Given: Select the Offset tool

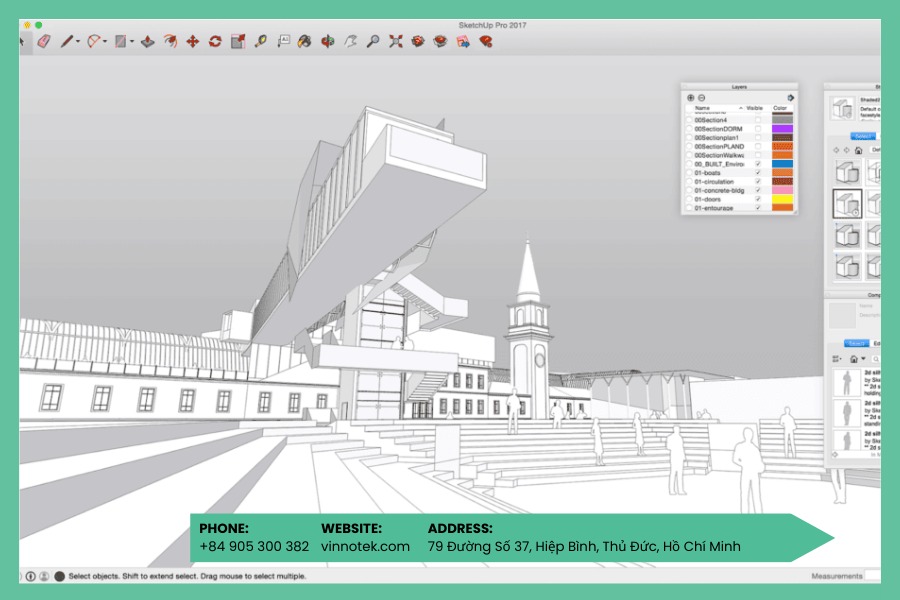Looking at the screenshot, I should (x=170, y=41).
